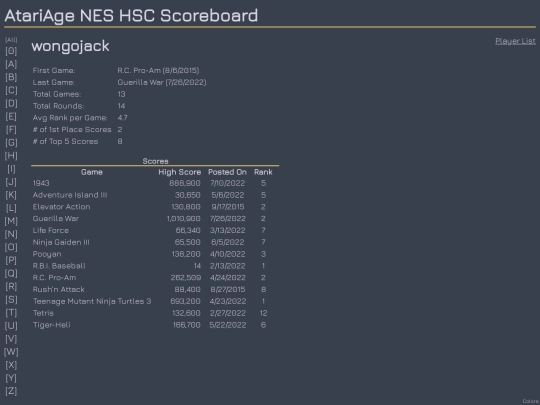Open the Pooyan game entry
540x405 pixels.
(x=47, y=254)
